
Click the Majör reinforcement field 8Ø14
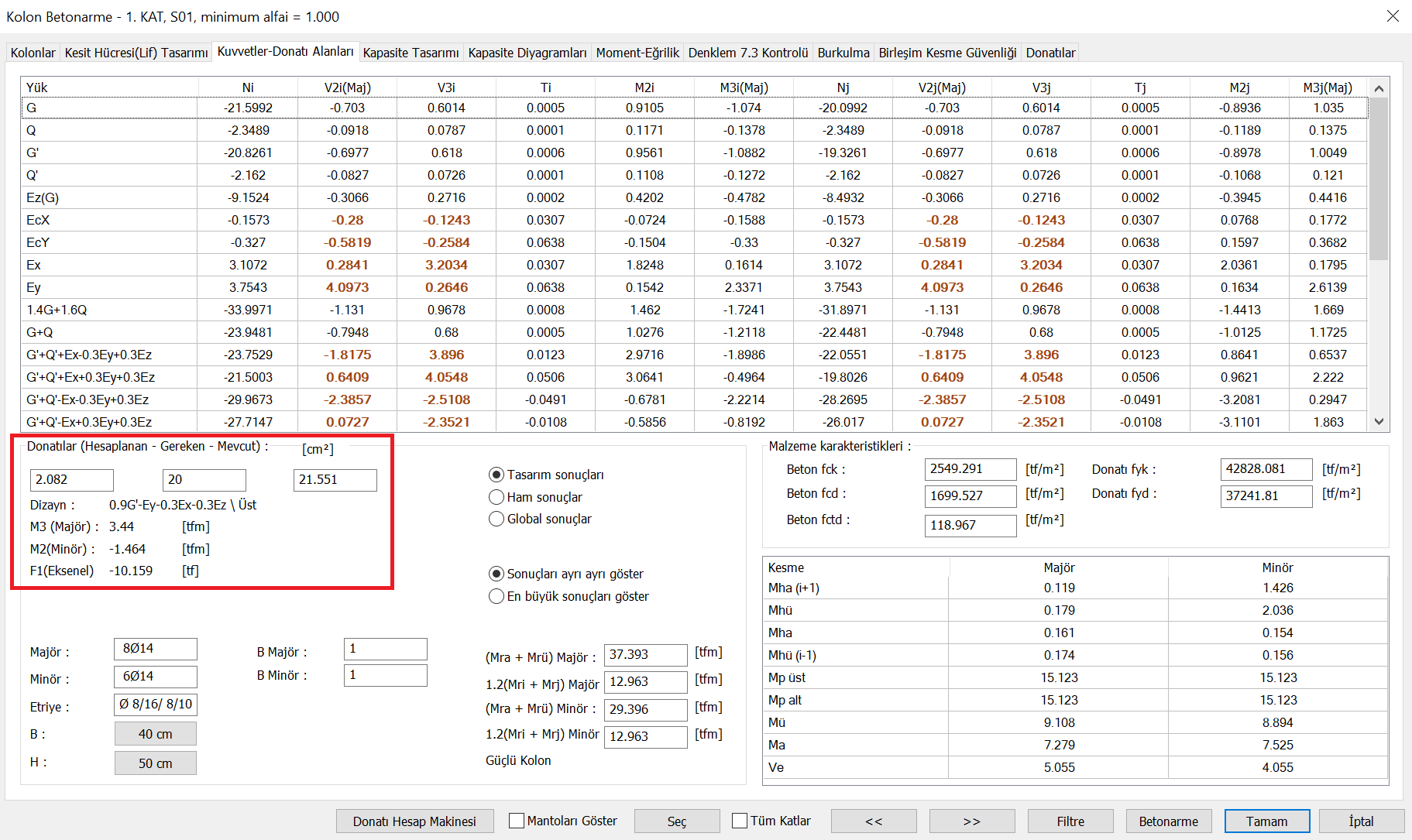point(155,649)
